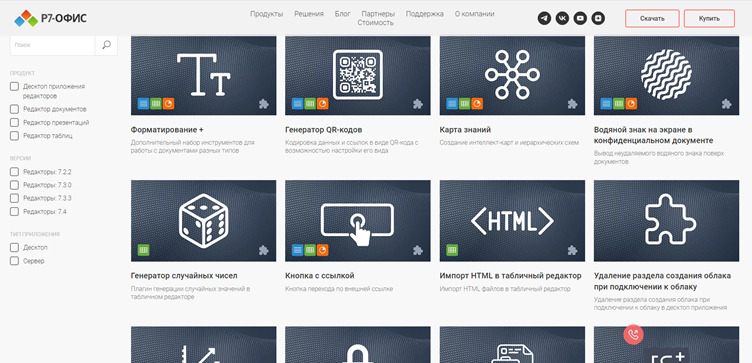Open the Карта знаний plugin image

click(x=512, y=75)
